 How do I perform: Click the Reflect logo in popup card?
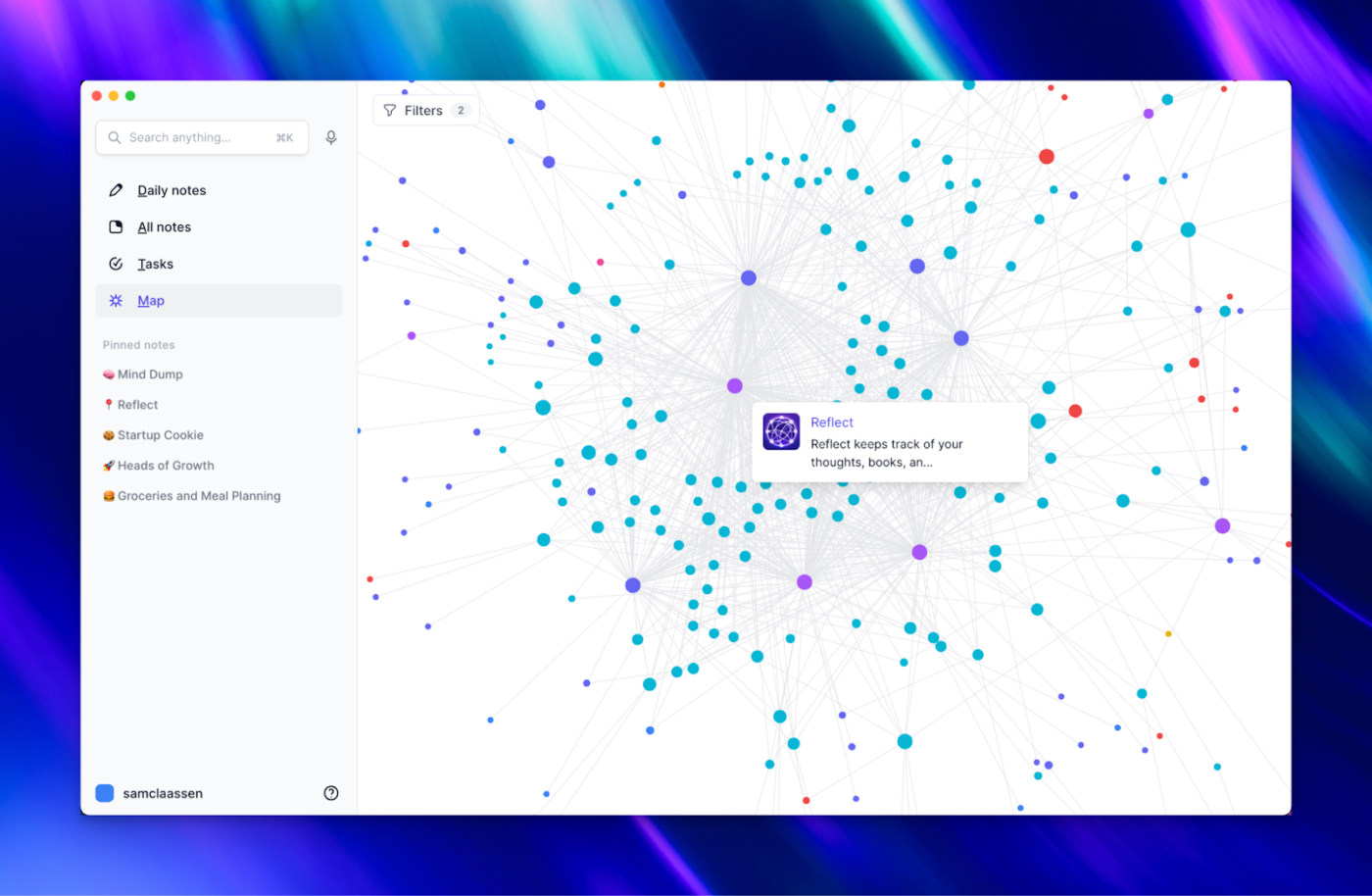tap(781, 431)
